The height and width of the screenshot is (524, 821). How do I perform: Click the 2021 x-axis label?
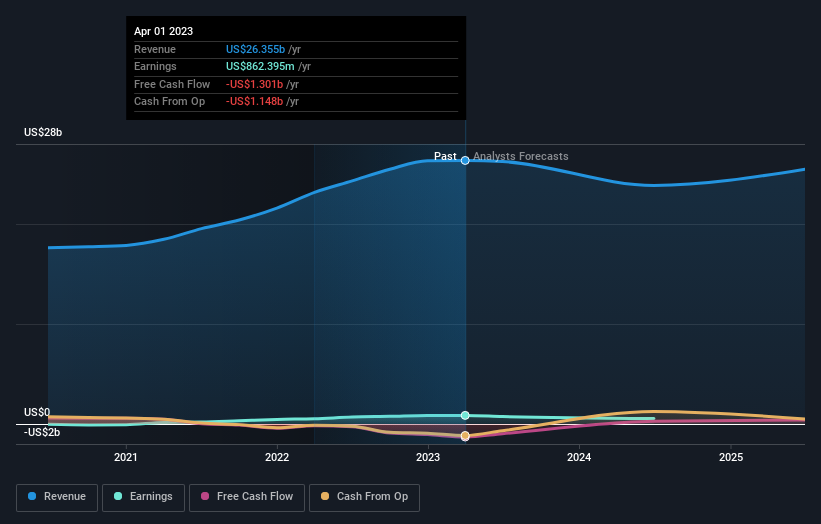[126, 458]
